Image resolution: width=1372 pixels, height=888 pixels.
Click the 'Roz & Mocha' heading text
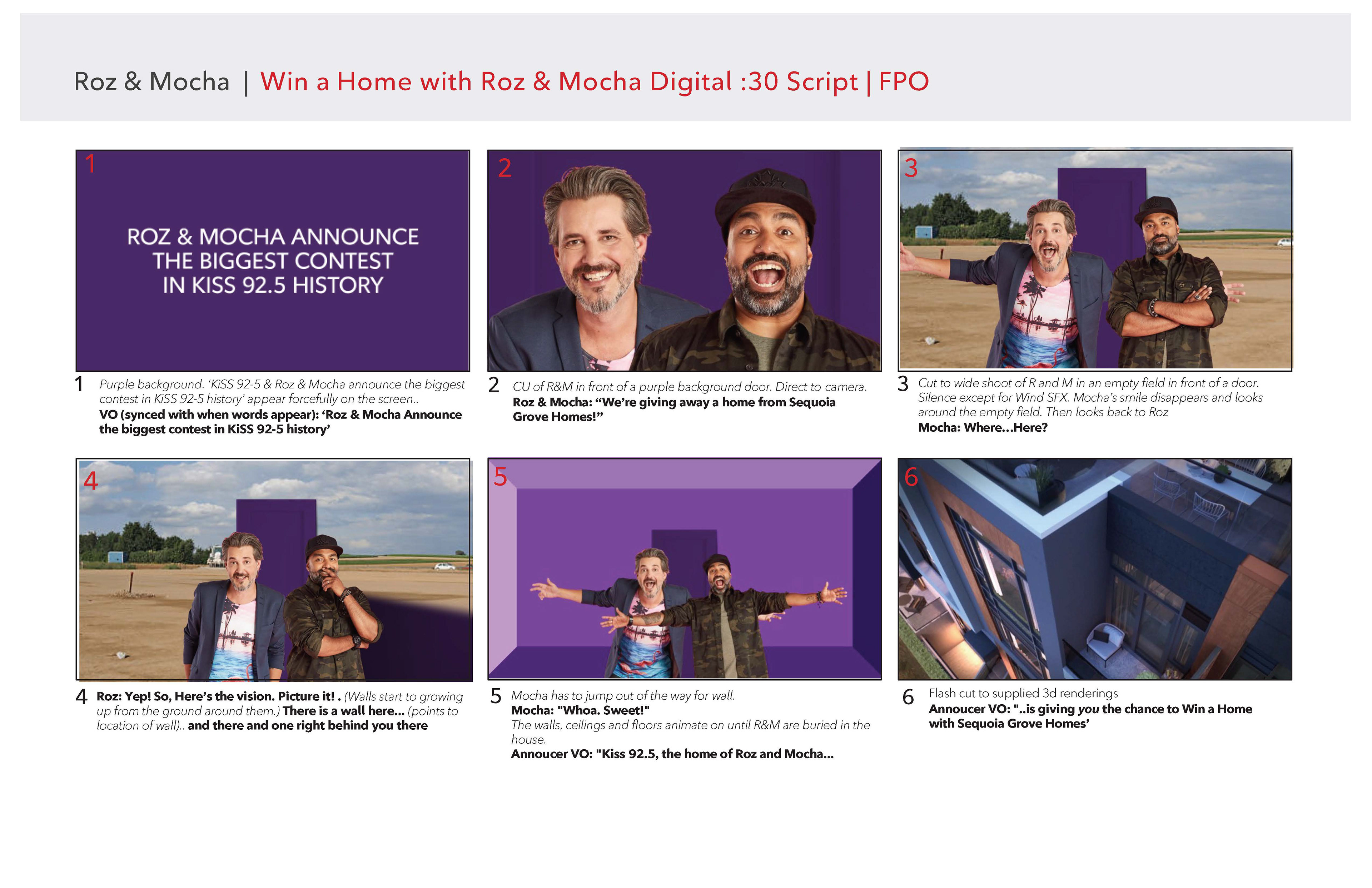point(152,82)
